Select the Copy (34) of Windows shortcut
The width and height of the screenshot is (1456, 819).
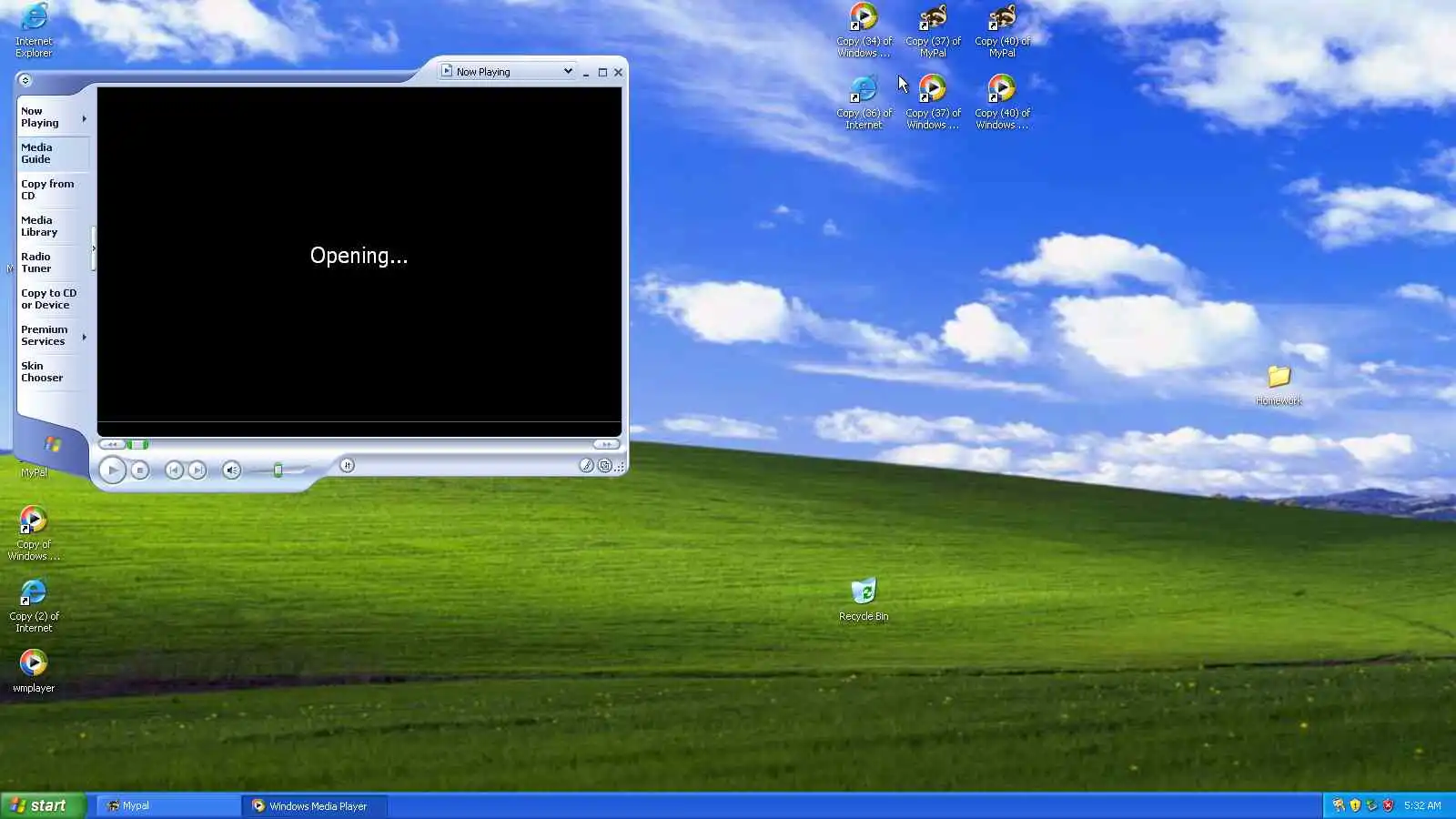(x=864, y=30)
